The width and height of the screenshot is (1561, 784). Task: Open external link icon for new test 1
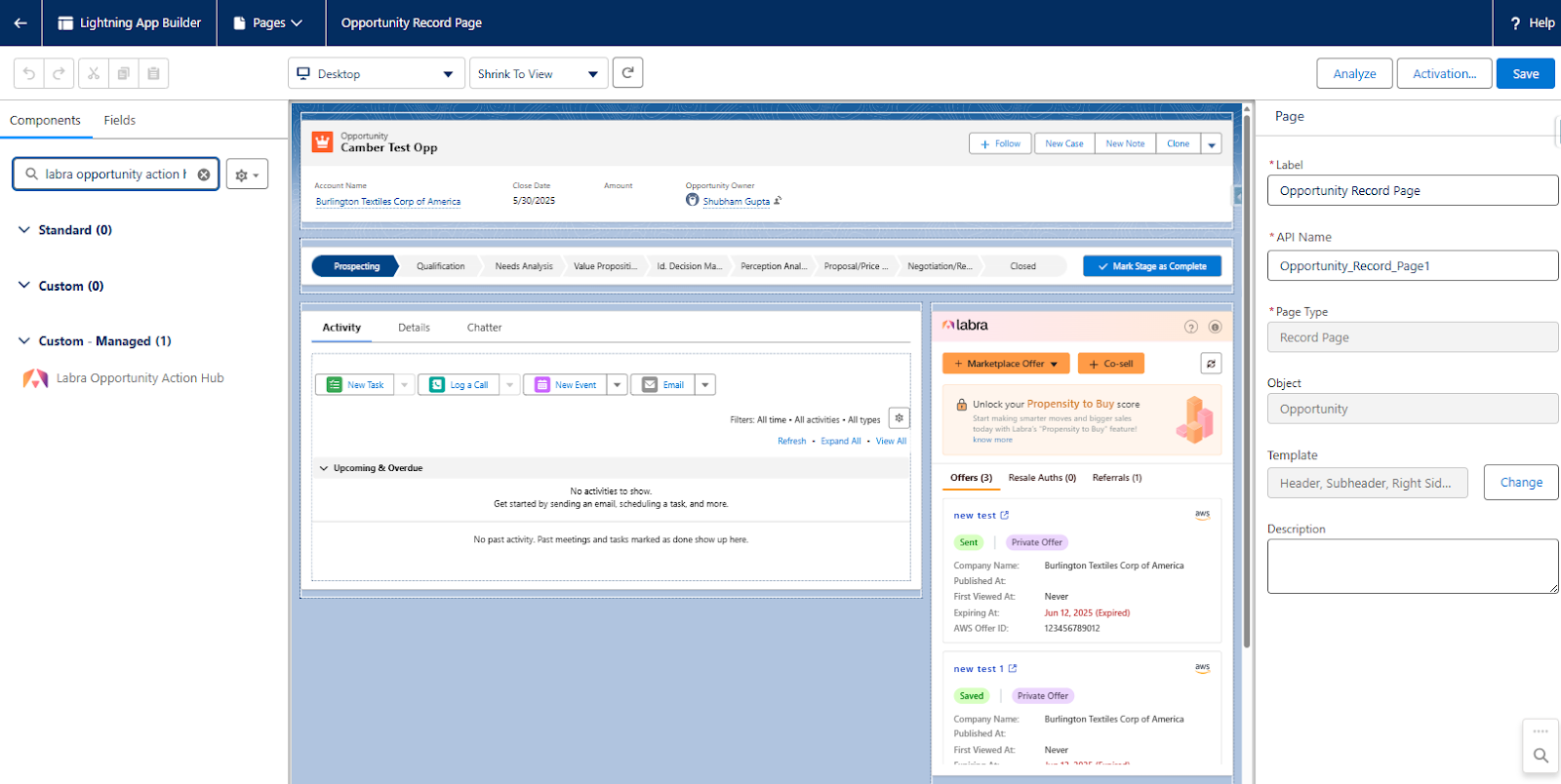[1013, 669]
